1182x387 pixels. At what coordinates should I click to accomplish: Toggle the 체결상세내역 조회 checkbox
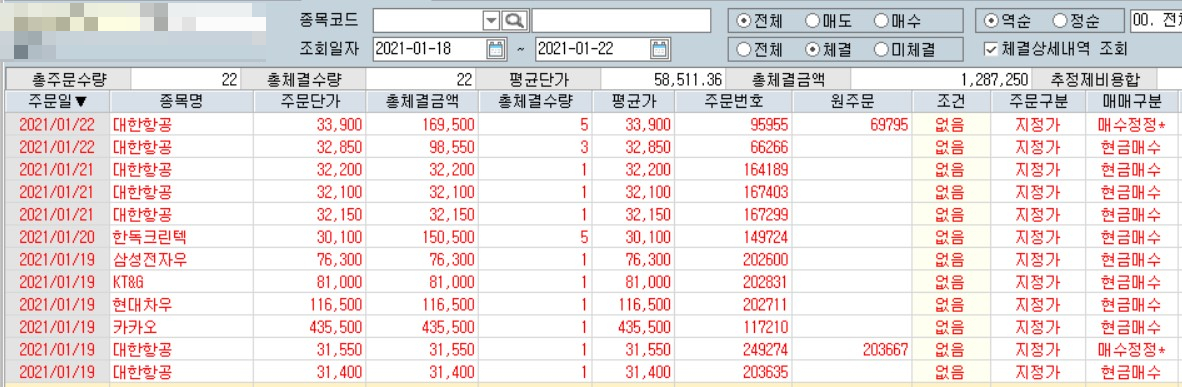pyautogui.click(x=992, y=50)
